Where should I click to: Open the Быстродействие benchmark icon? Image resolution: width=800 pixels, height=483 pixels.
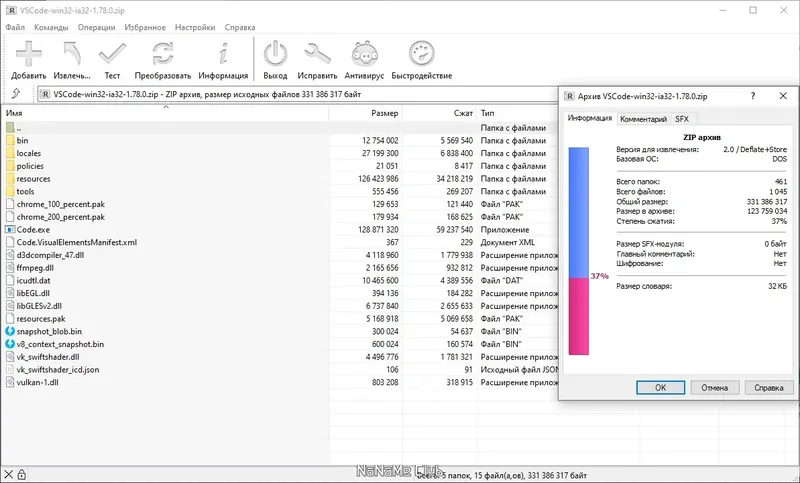pos(422,54)
